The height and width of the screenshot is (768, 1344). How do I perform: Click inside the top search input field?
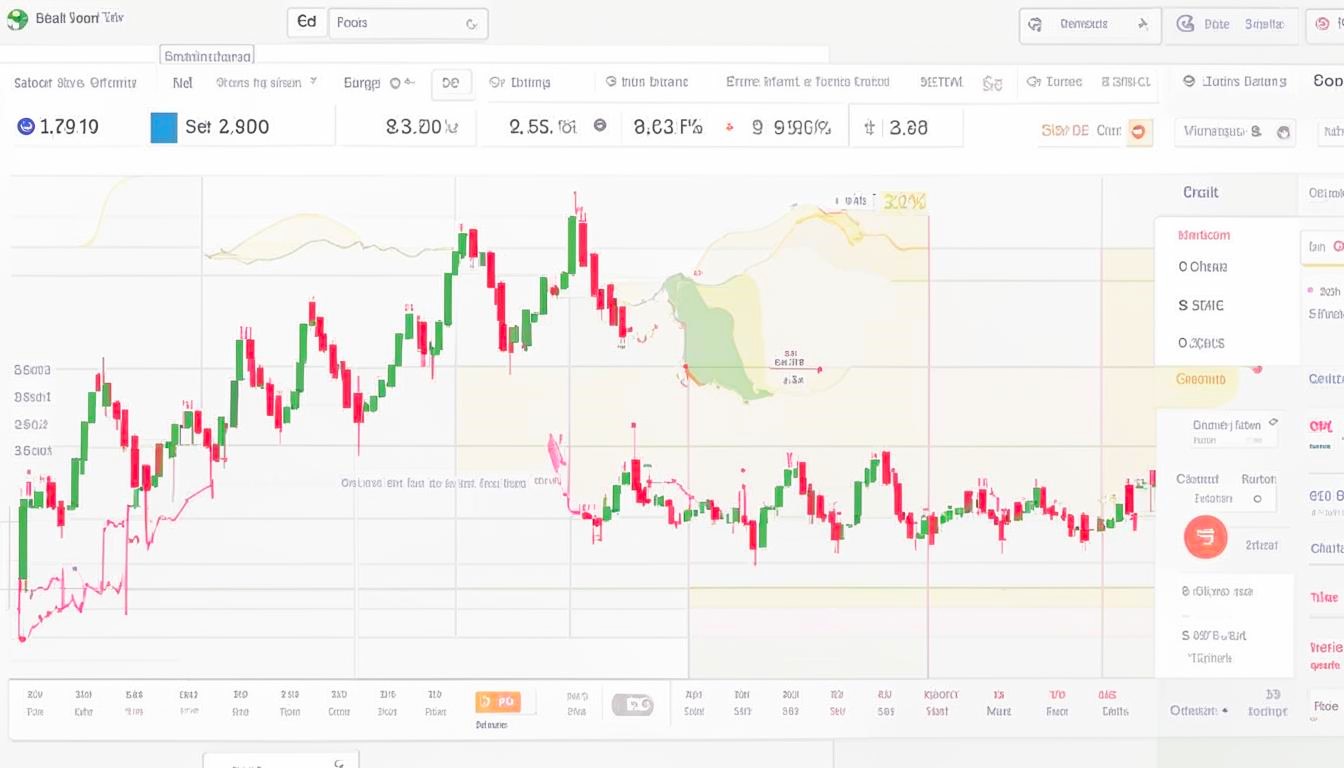(x=400, y=22)
